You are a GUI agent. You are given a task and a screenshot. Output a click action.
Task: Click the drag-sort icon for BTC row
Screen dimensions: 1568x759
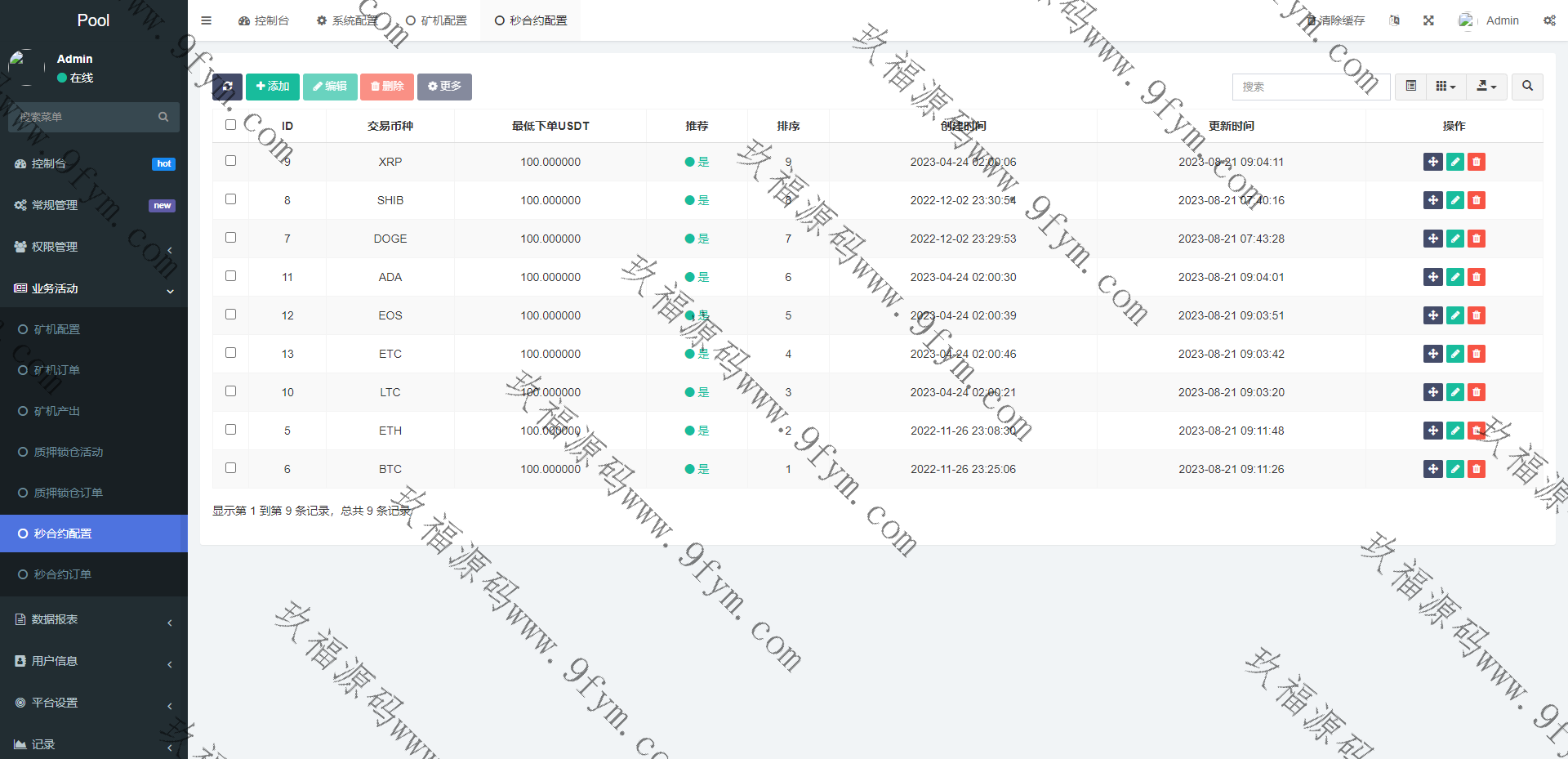point(1432,469)
